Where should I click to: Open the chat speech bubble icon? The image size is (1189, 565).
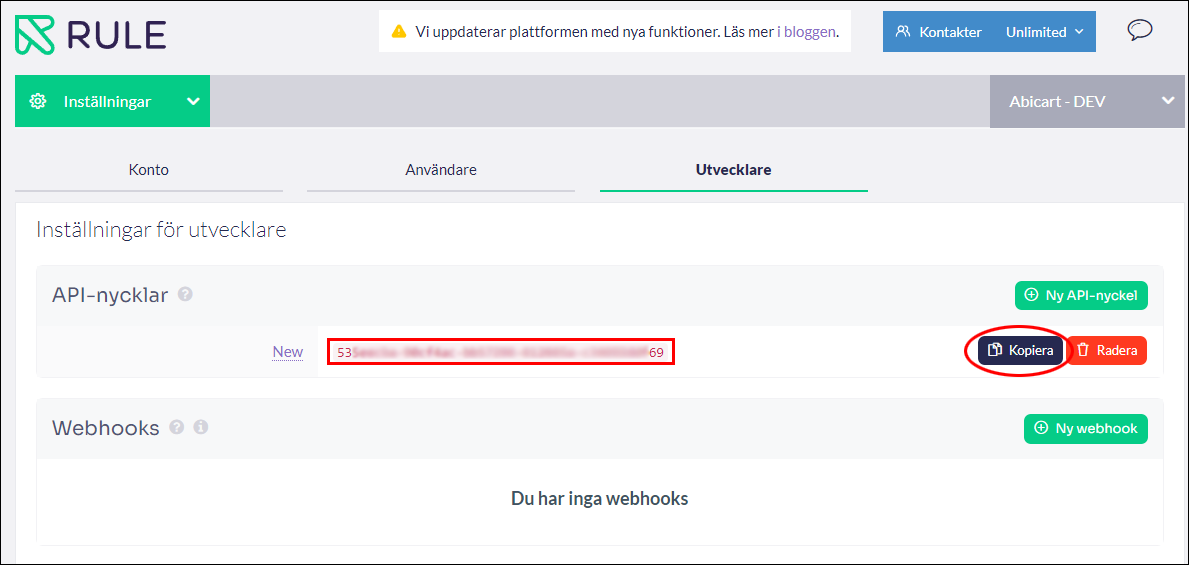coord(1139,30)
